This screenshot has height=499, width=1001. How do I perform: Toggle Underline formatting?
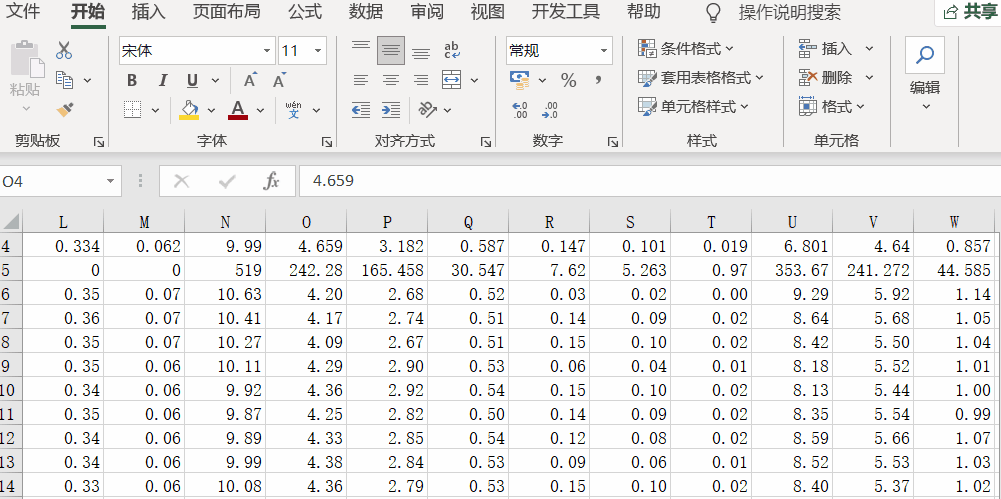click(192, 80)
